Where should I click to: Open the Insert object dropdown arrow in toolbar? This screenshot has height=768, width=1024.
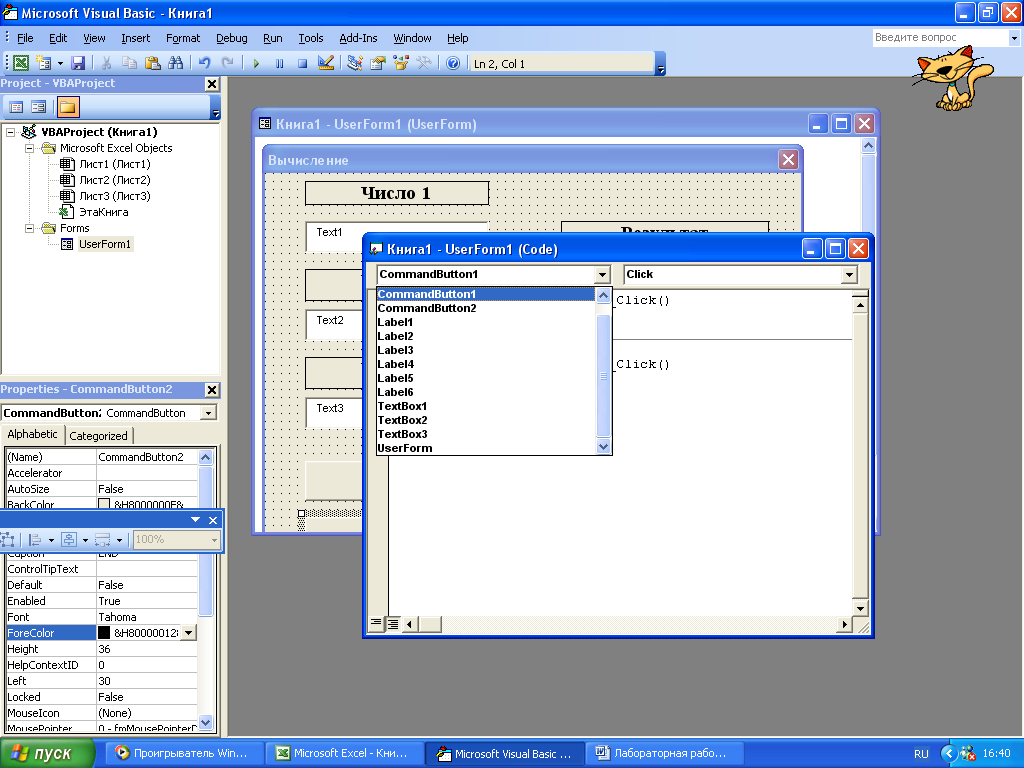click(x=60, y=63)
